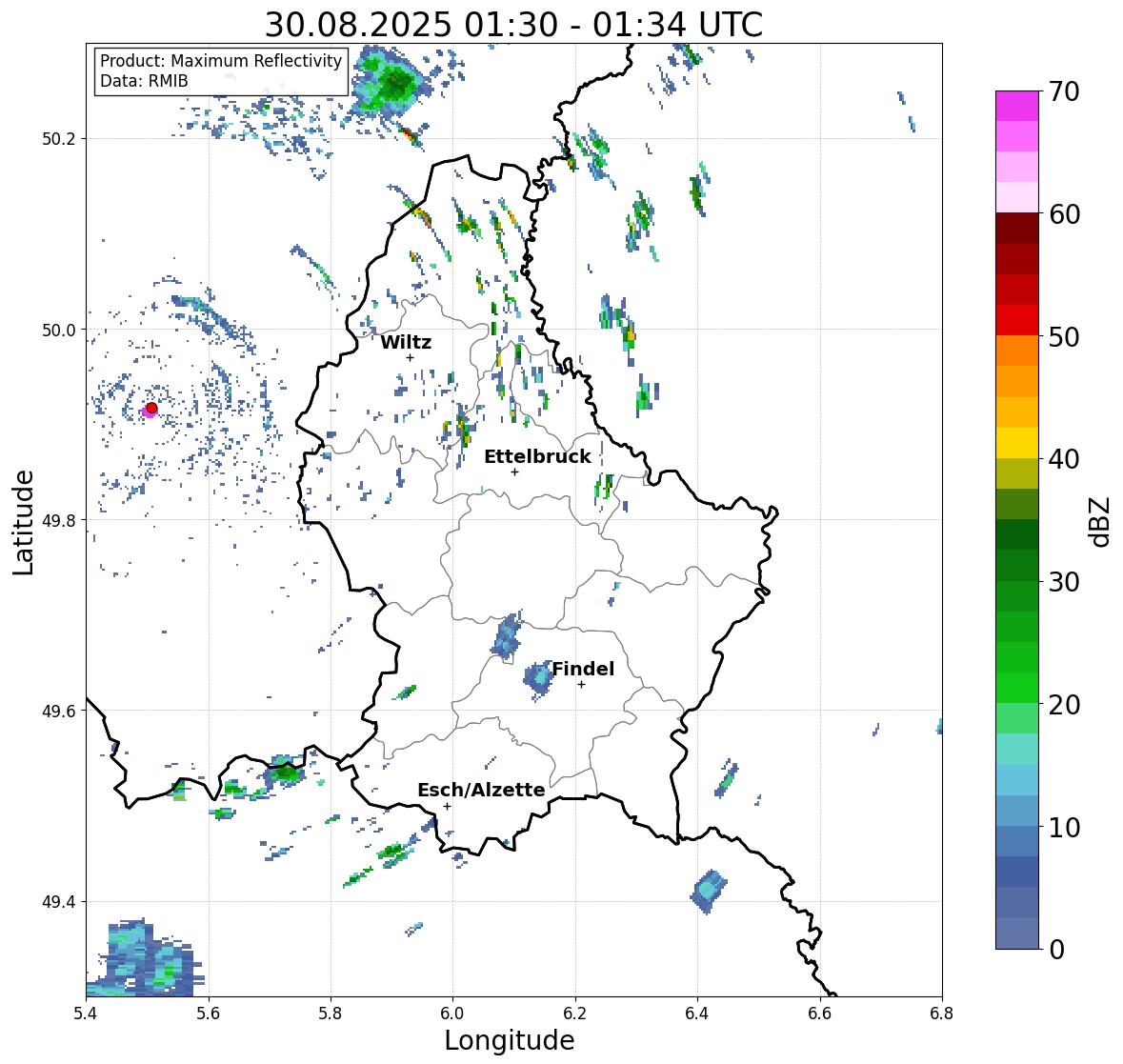Viewport: 1123px width, 1064px height.
Task: Click the 70 tick on the colorbar
Action: 1064,91
